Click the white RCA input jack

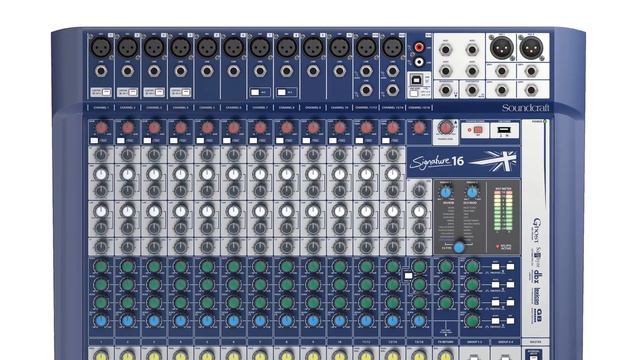(x=419, y=62)
